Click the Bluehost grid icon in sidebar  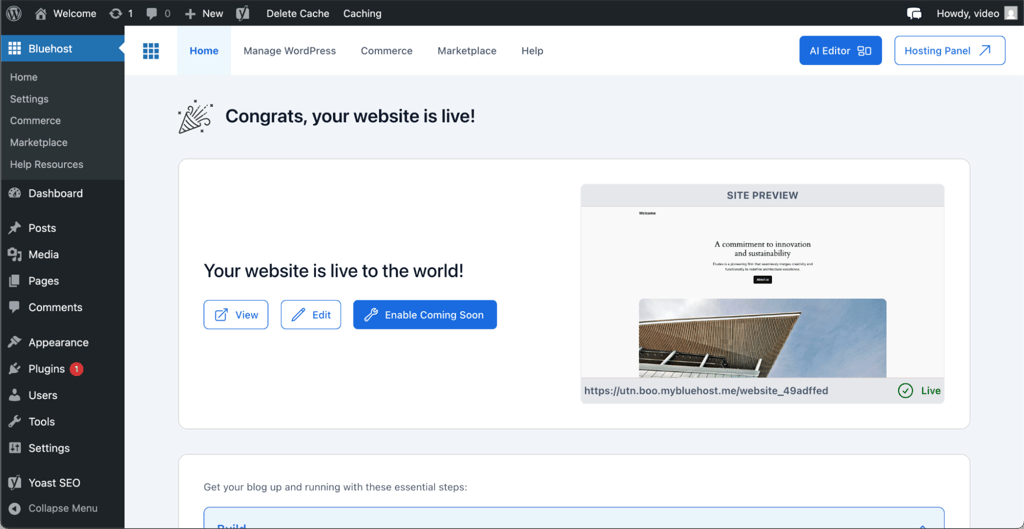14,48
